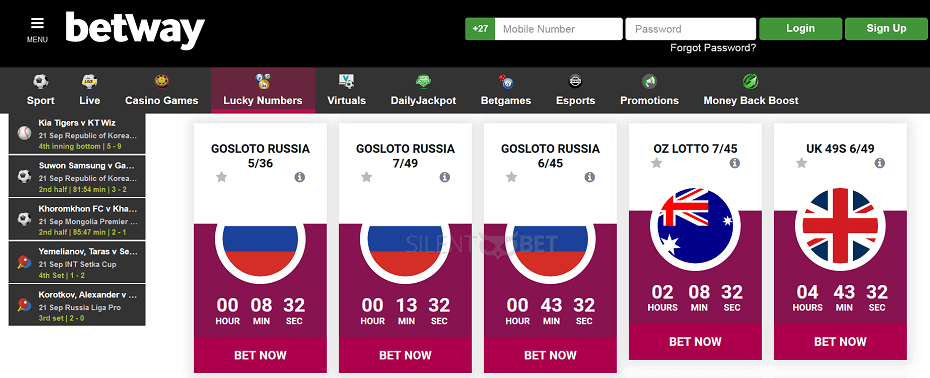Select the Promotions megaphone icon
This screenshot has height=378, width=930.
pos(649,81)
